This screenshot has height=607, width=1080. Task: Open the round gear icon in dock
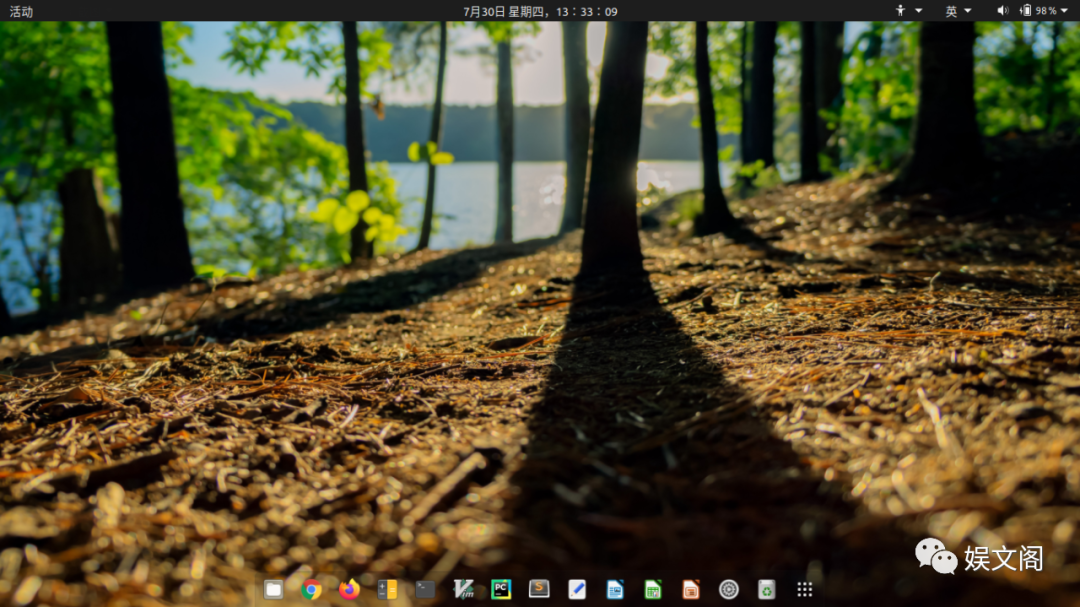pos(728,589)
